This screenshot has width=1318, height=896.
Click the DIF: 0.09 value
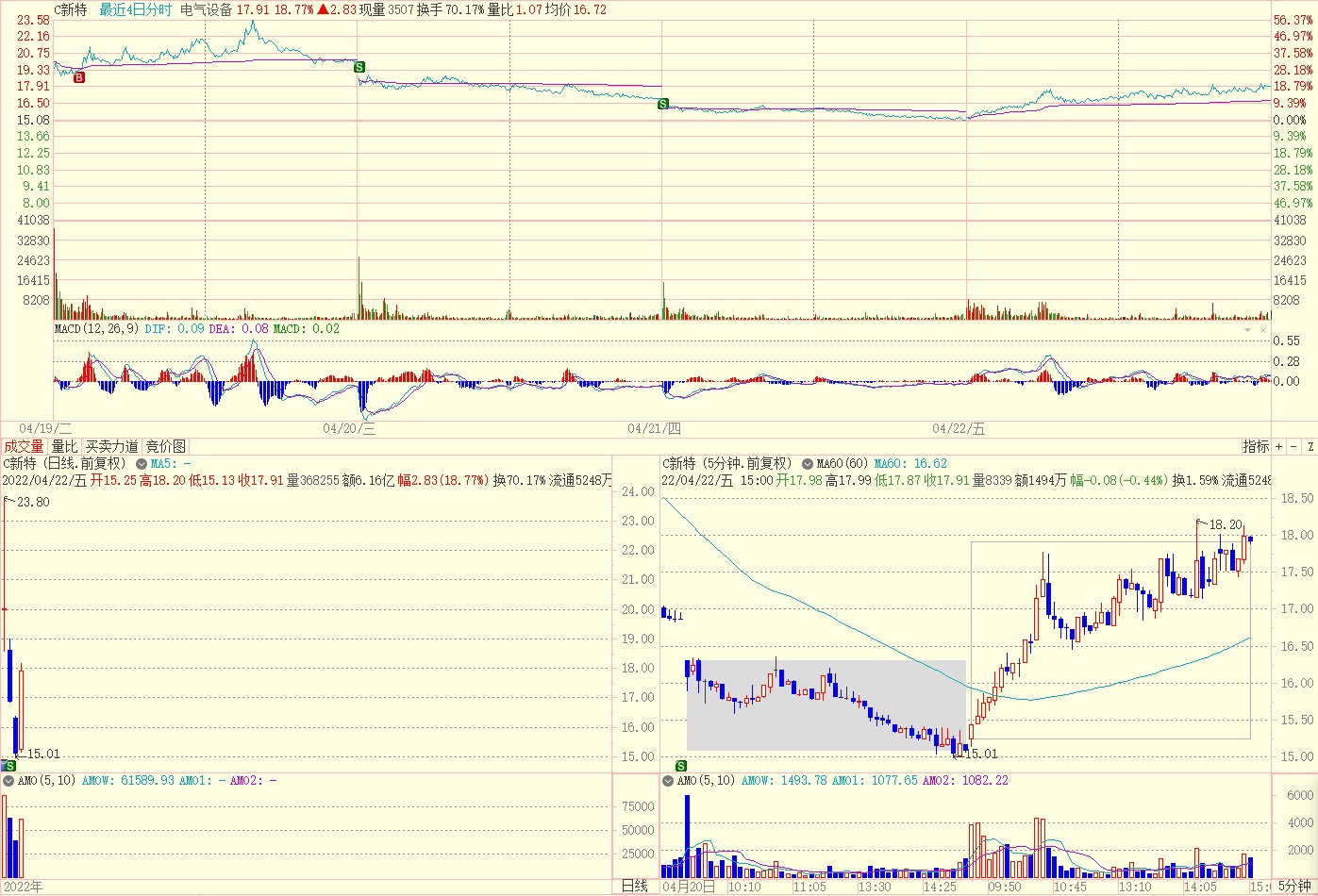tap(175, 329)
